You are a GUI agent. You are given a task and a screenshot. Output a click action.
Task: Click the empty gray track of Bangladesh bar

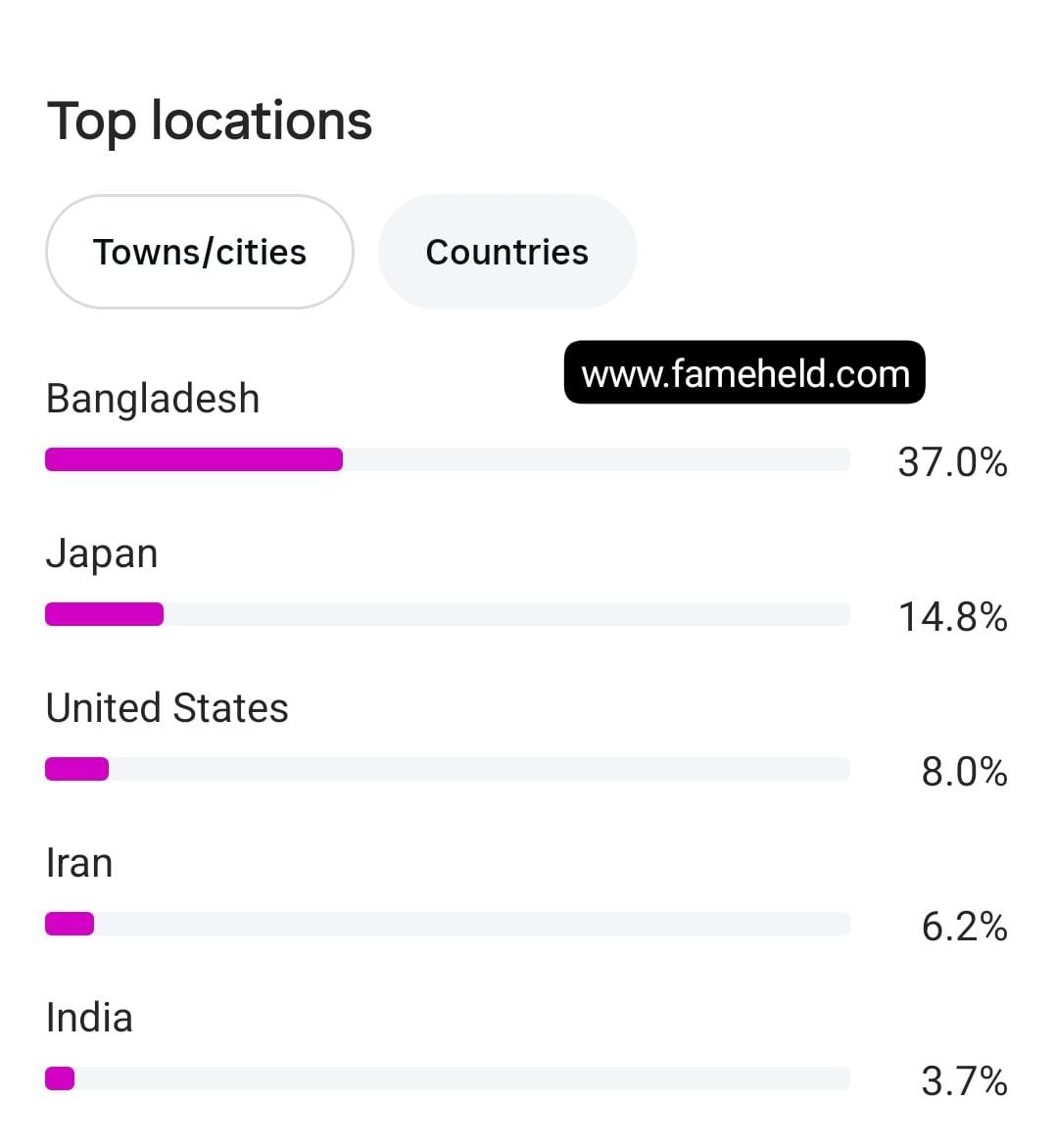click(597, 459)
